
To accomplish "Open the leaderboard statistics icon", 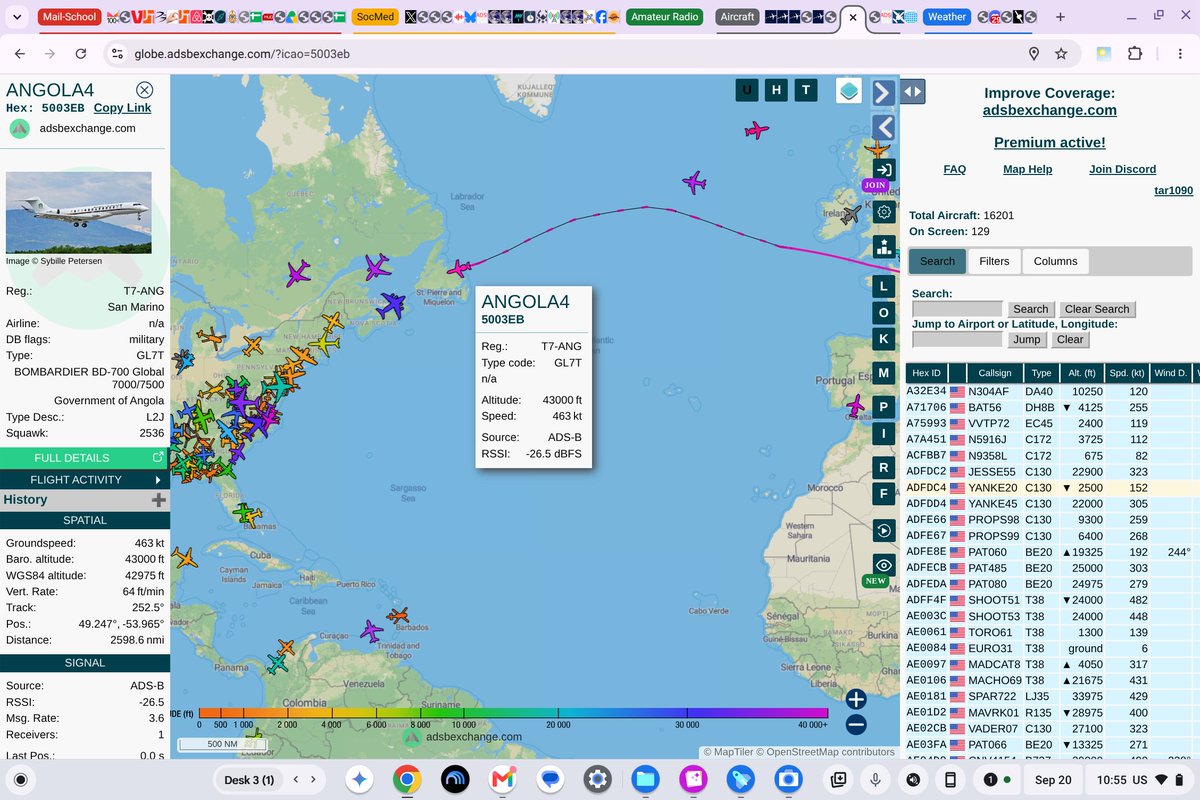I will click(883, 246).
